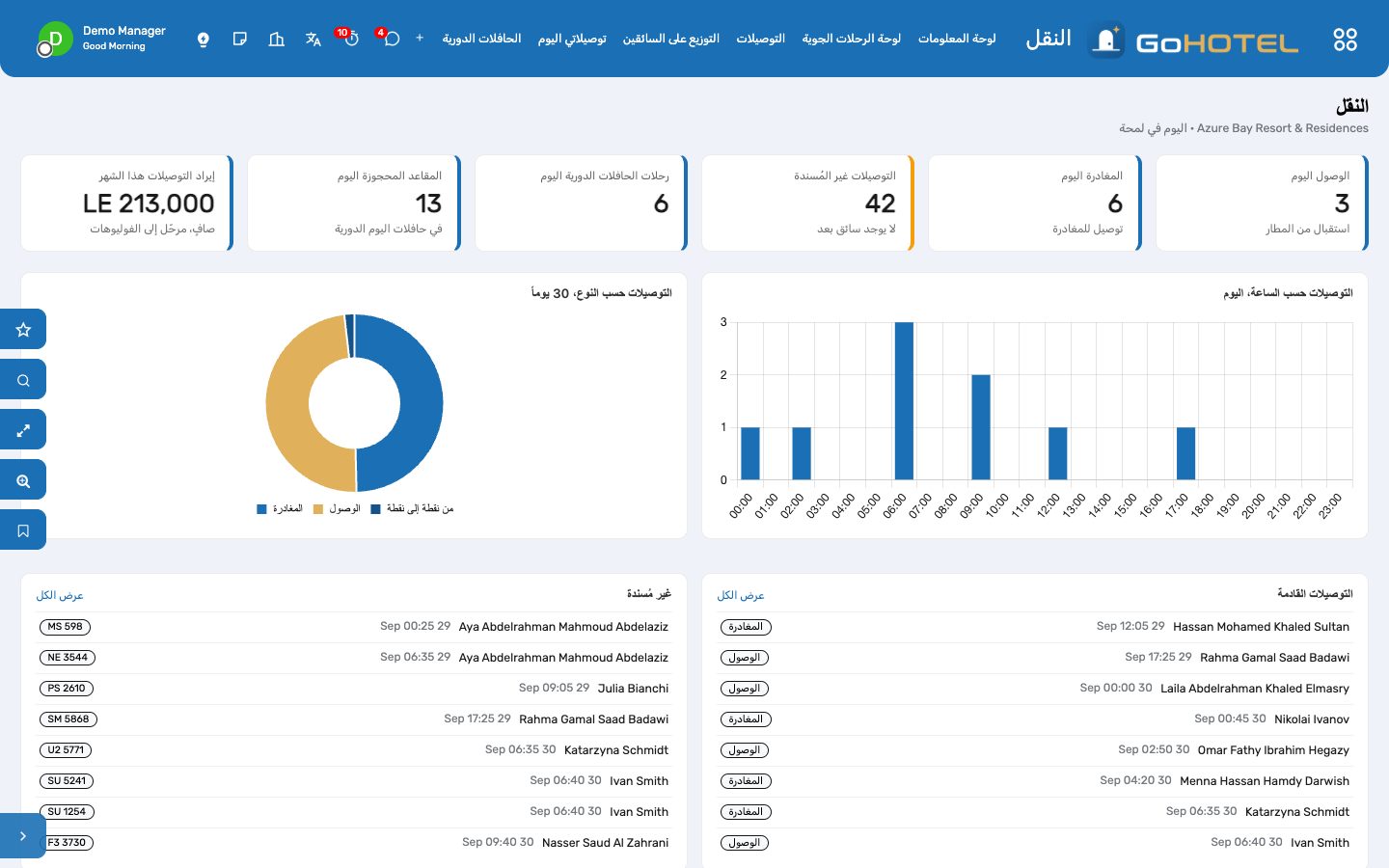Click the 'الوصول' badge beside Omar Fathy Ibrahim Hegazy

(x=745, y=750)
